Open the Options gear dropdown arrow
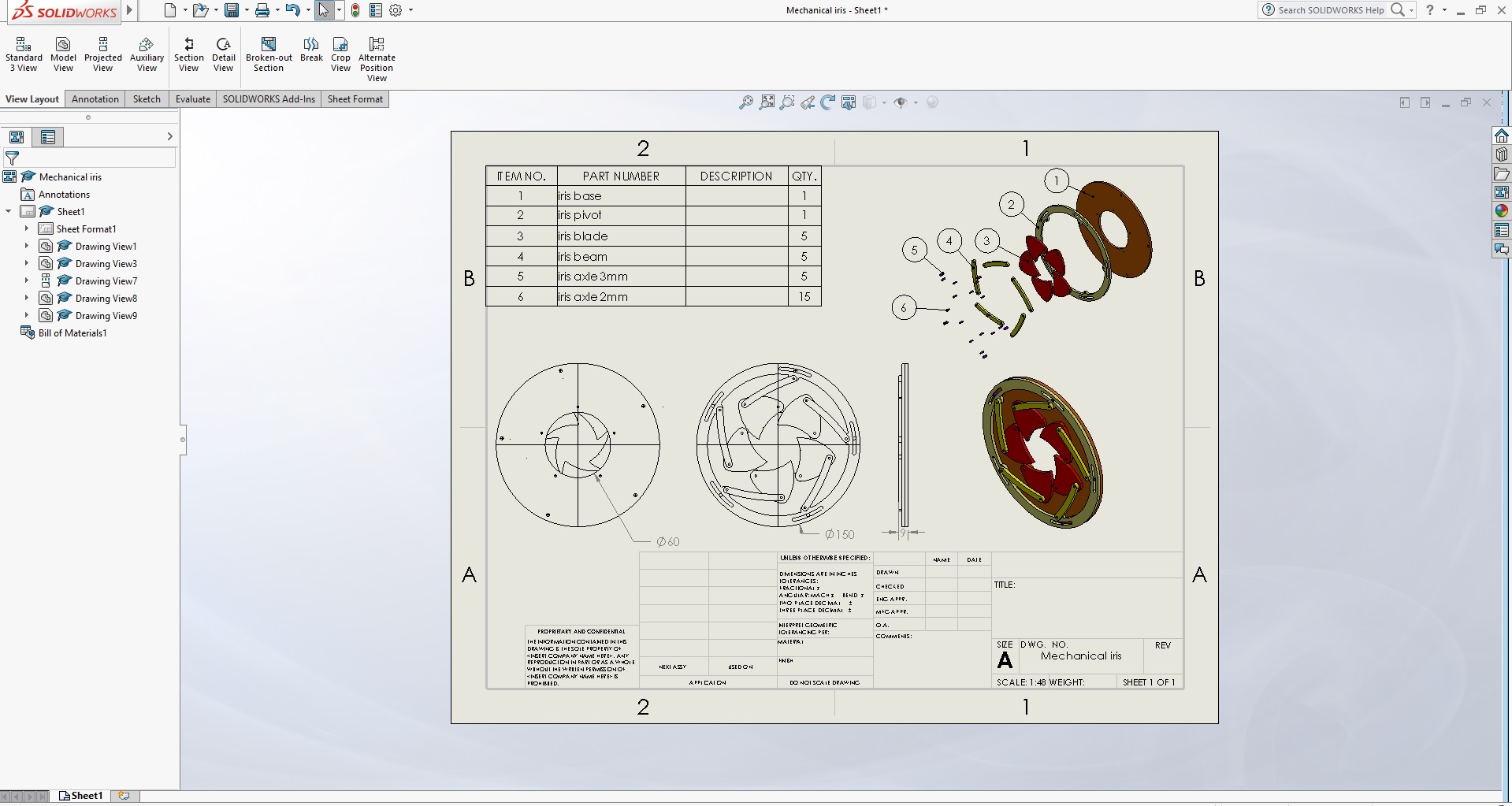This screenshot has height=806, width=1512. coord(411,10)
